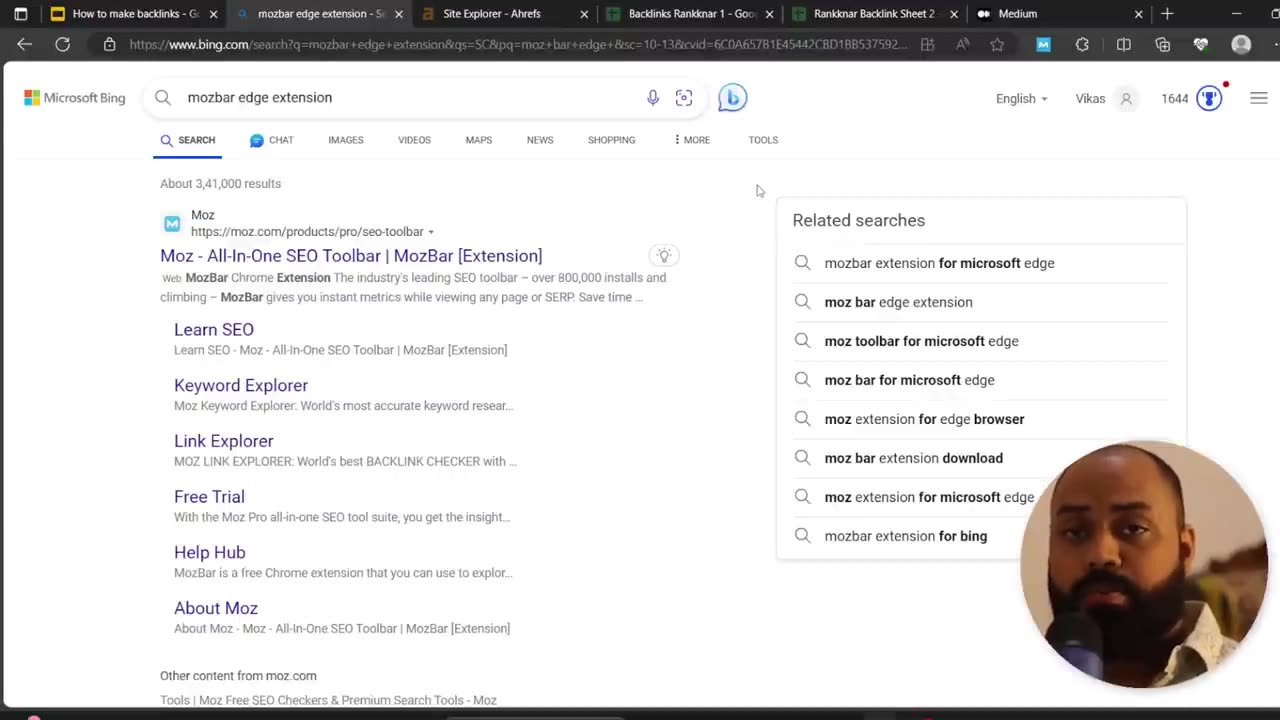Close the Site Explorer - Ahrefs tab
Image resolution: width=1280 pixels, height=720 pixels.
pyautogui.click(x=584, y=14)
